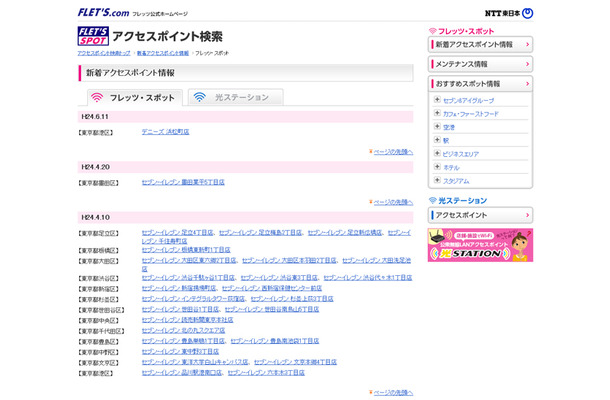Image resolution: width=610 pixels, height=400 pixels.
Task: Expand the スタジアム plus icon
Action: coord(437,180)
